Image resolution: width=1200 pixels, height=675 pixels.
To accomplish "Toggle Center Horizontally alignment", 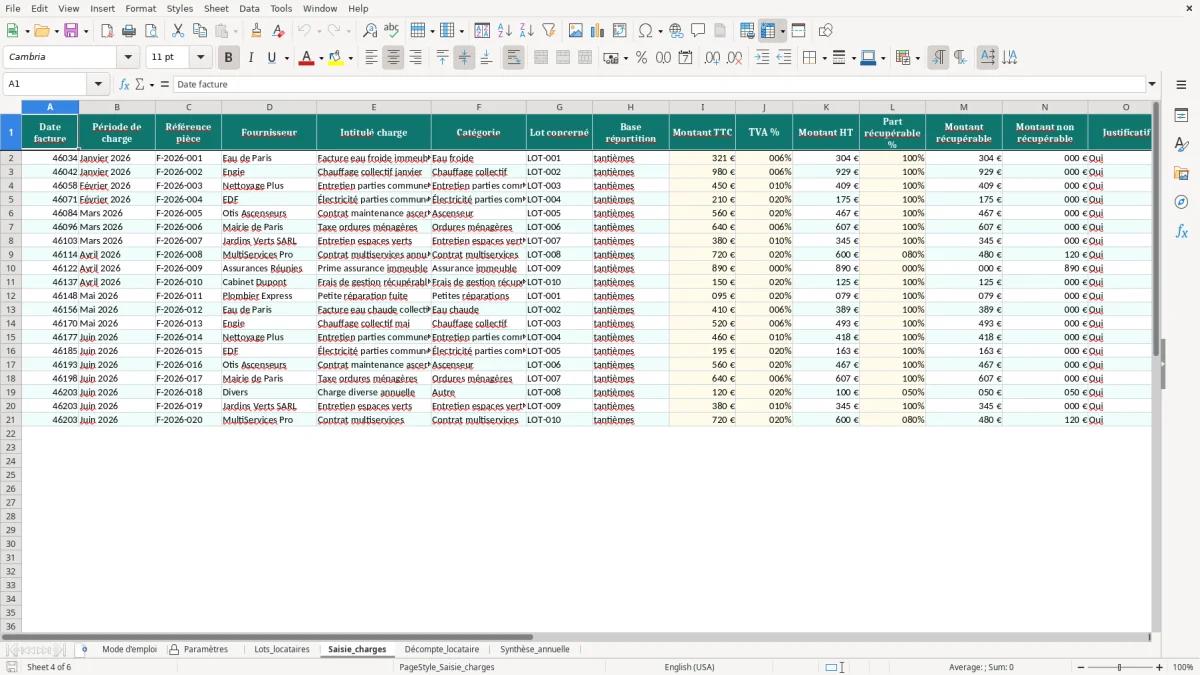I will [x=393, y=58].
